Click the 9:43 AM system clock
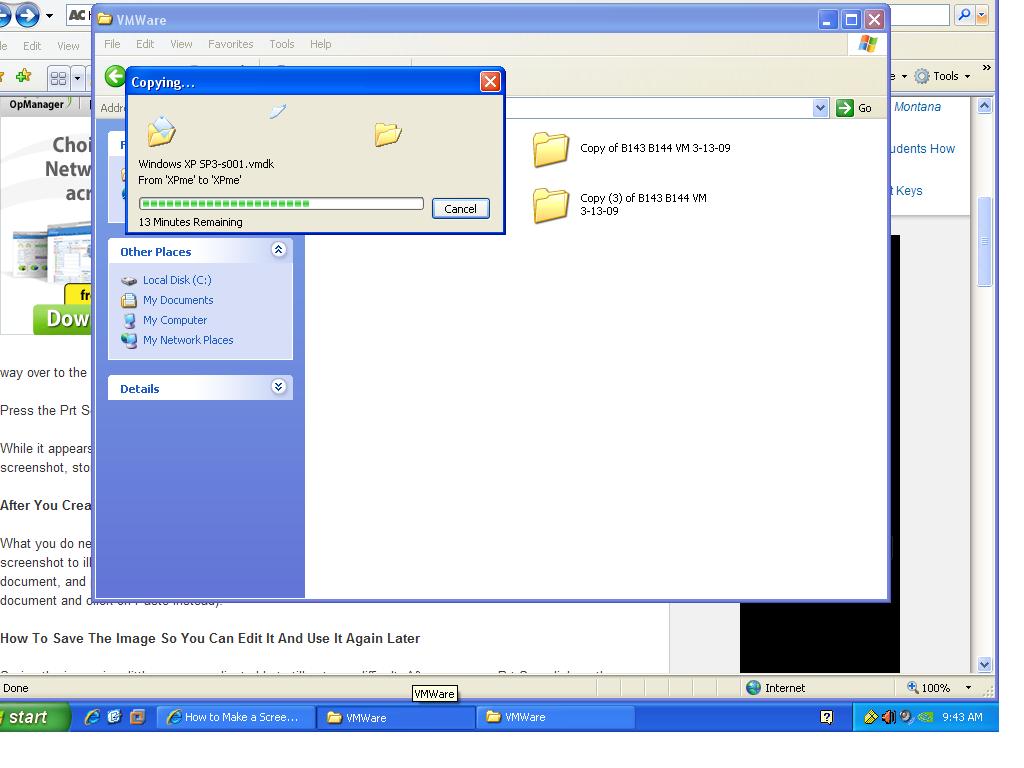 [962, 717]
